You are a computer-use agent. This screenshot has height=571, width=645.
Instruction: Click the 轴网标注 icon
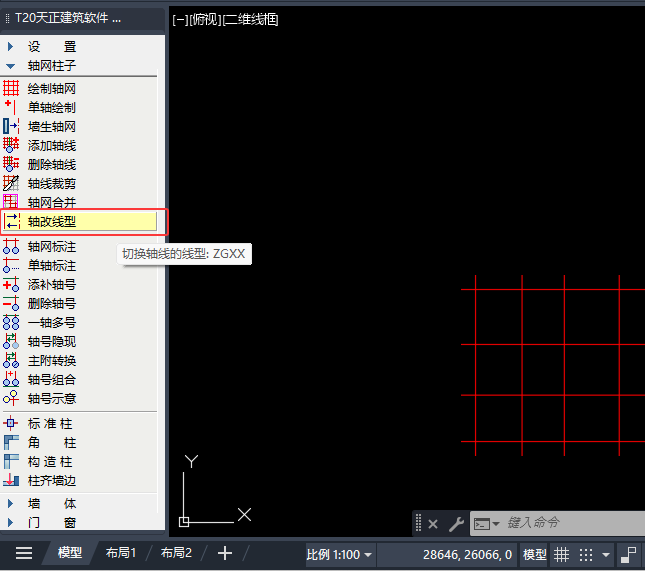pyautogui.click(x=11, y=246)
